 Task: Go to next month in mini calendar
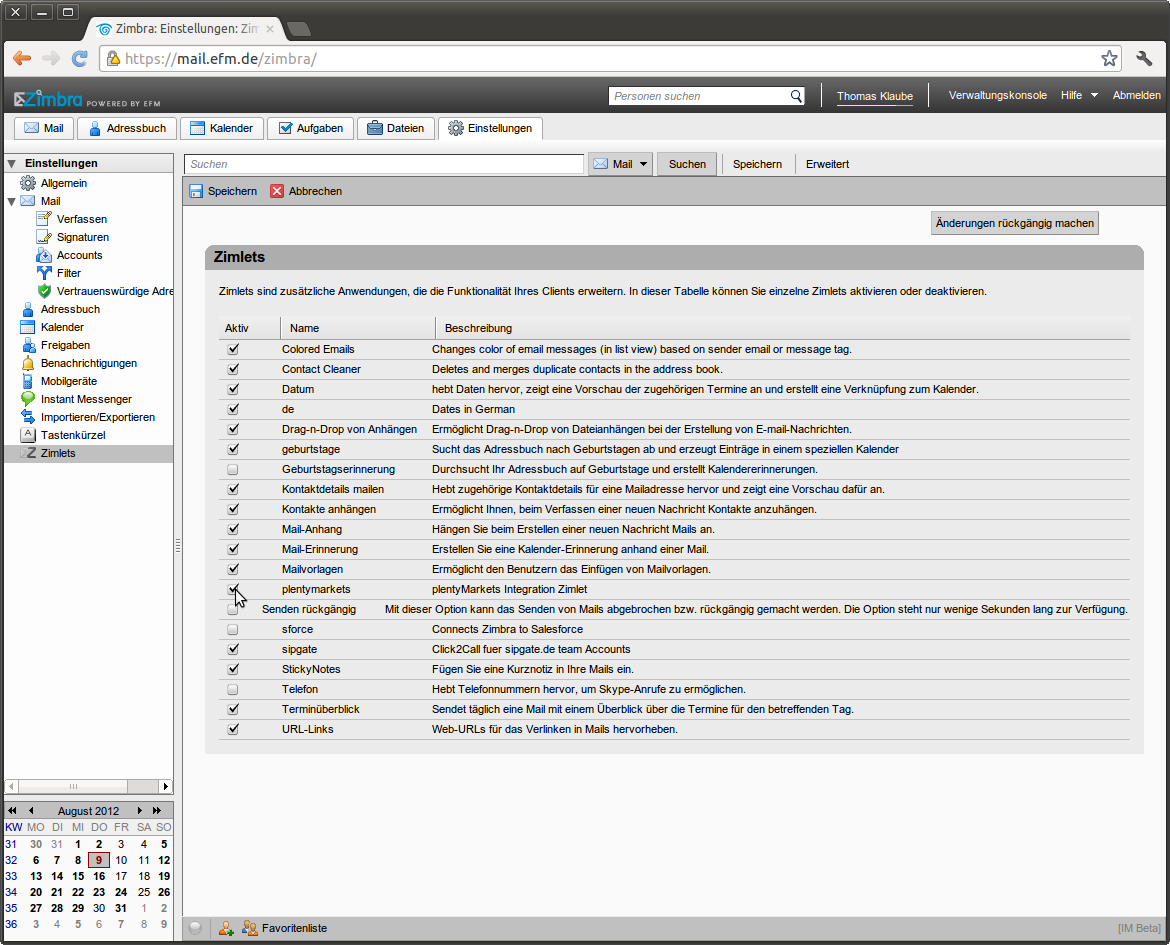140,811
